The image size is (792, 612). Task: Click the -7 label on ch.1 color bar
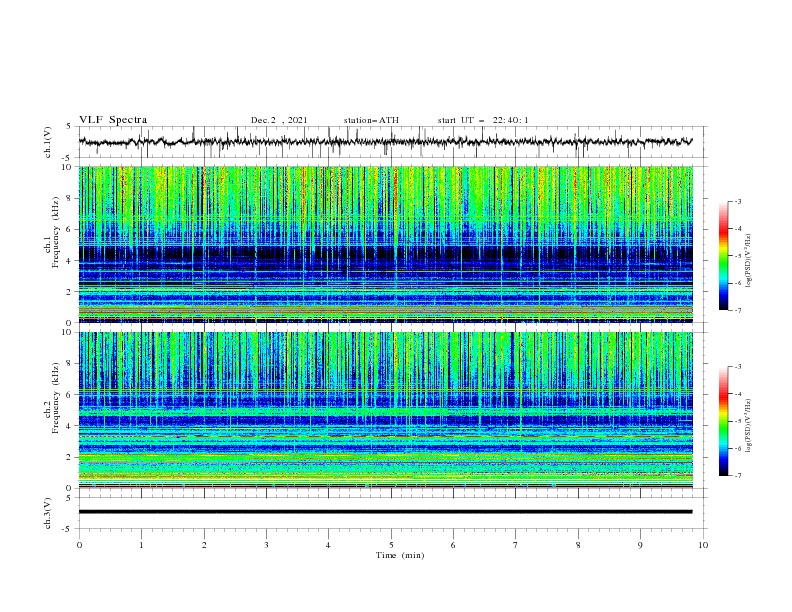click(737, 310)
